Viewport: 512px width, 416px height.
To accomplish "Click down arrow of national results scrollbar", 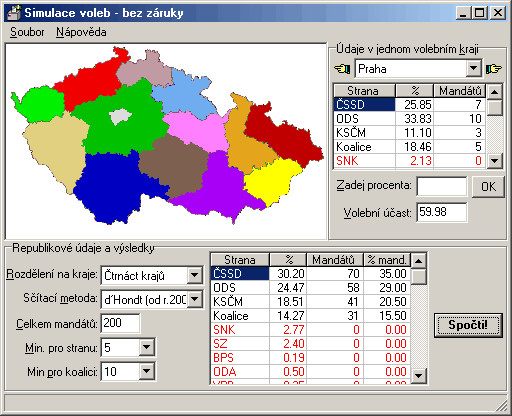I will click(419, 376).
